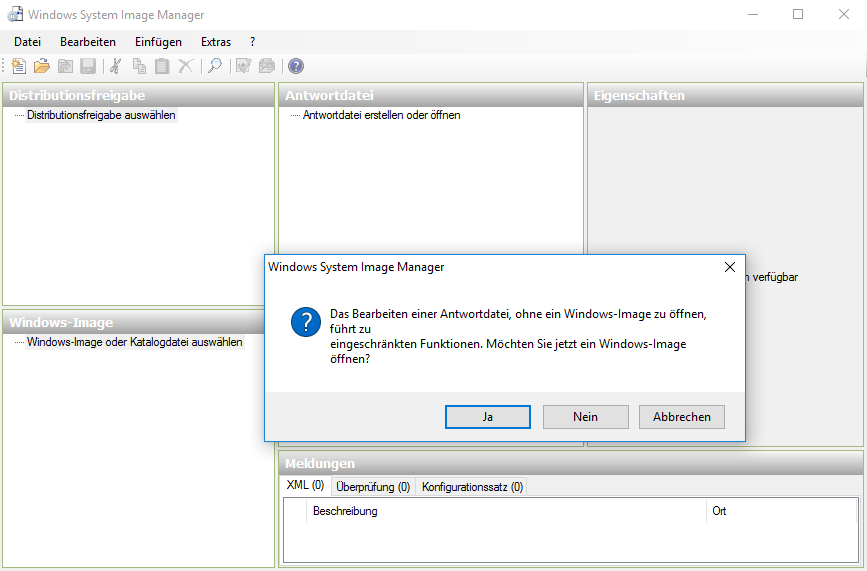This screenshot has width=867, height=571.
Task: Select 'Windows-Image oder Katalogdatei auswählen' item
Action: 134,342
